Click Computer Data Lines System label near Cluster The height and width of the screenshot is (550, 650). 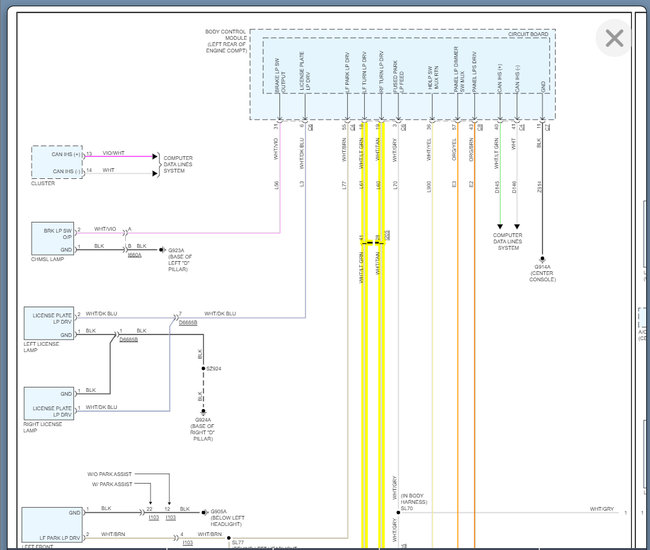pos(178,163)
